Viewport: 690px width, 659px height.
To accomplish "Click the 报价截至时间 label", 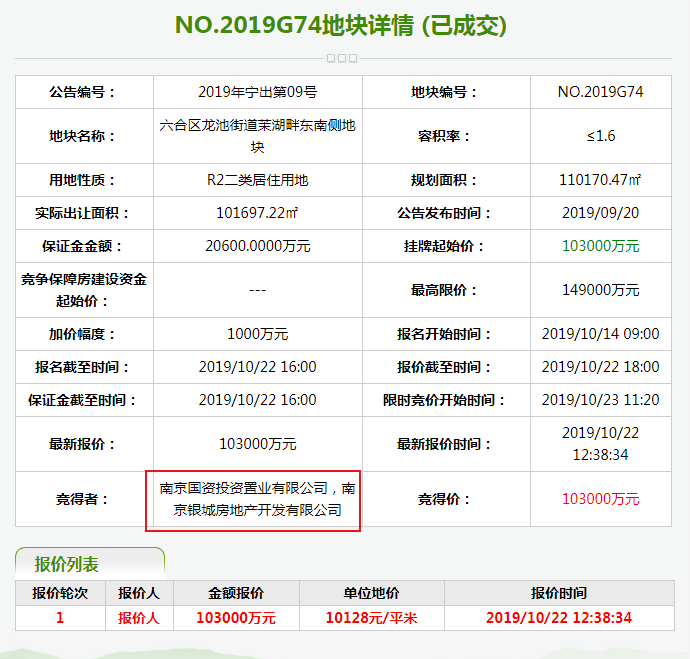I will 443,367.
